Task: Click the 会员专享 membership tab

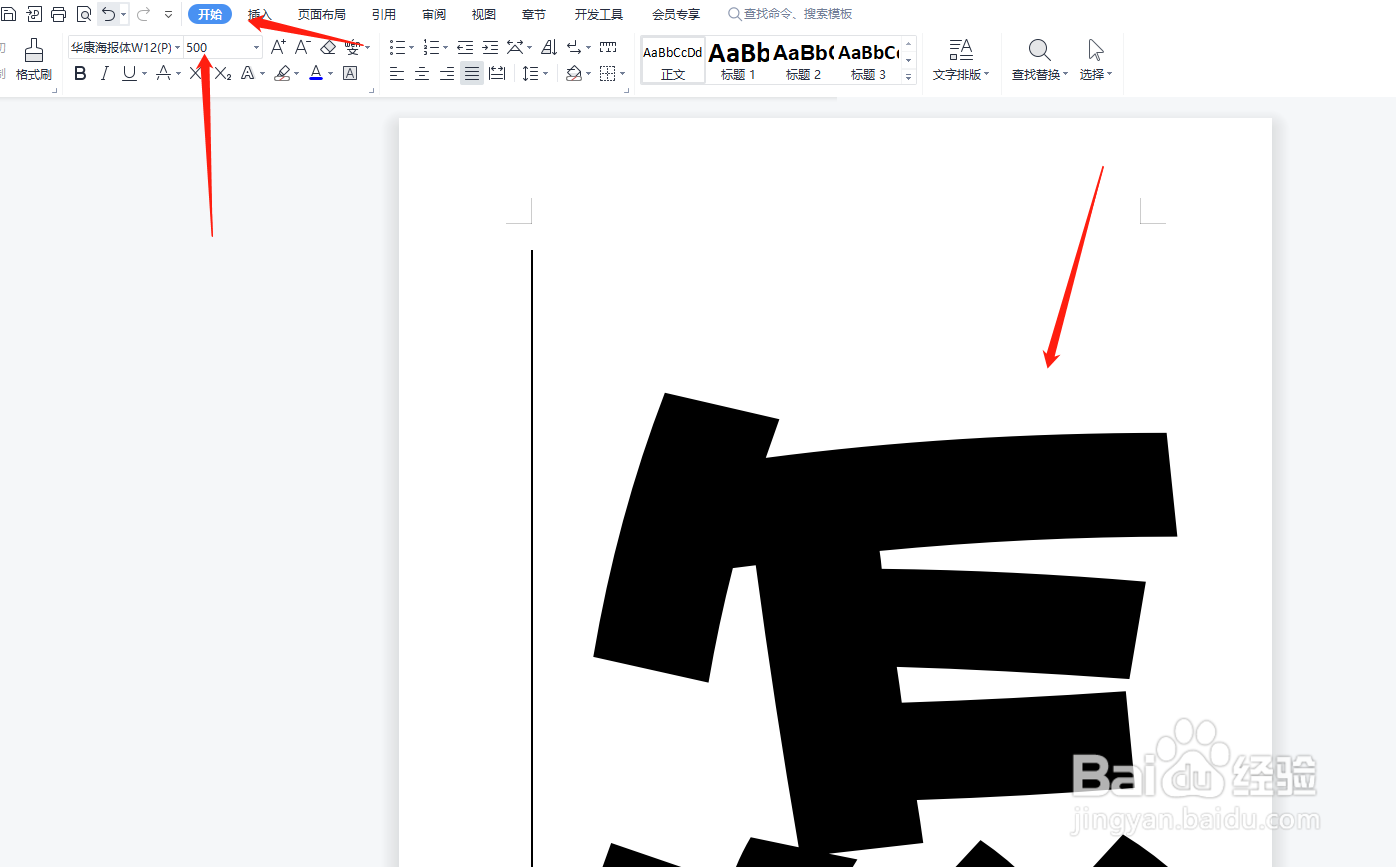Action: pyautogui.click(x=674, y=14)
